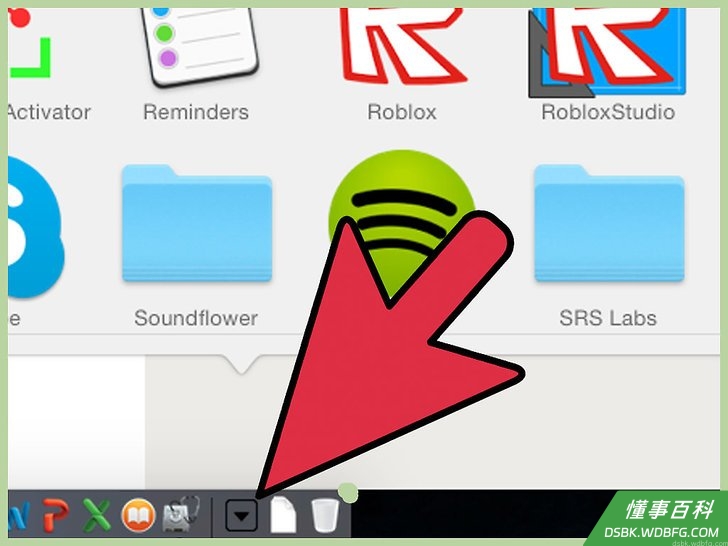Click the "RobloxStudio" label

(x=608, y=112)
